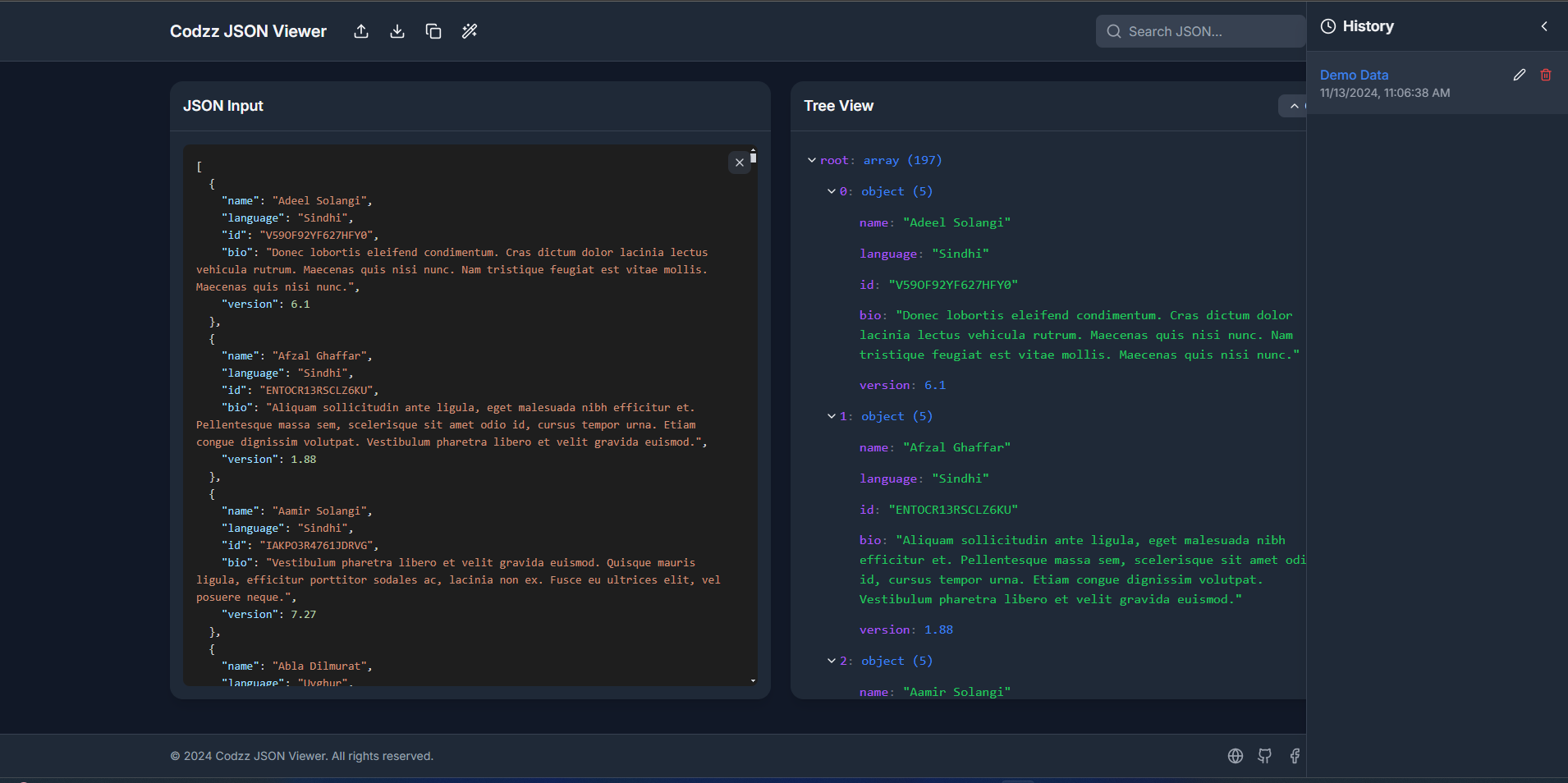Screen dimensions: 1568x783
Task: Select the version 1.88 tree row
Action: [x=906, y=630]
